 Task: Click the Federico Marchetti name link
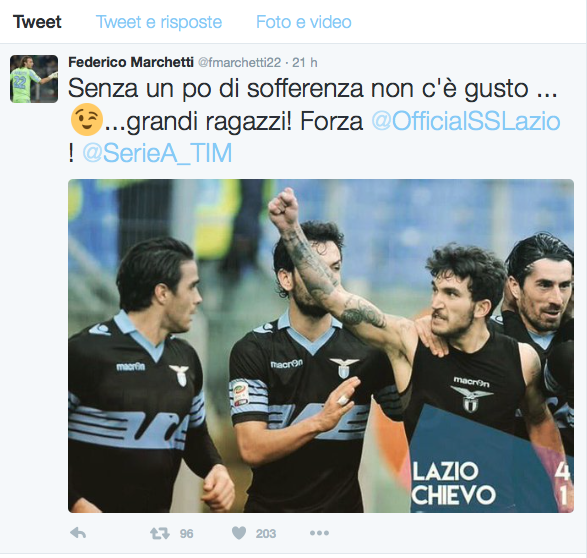131,62
